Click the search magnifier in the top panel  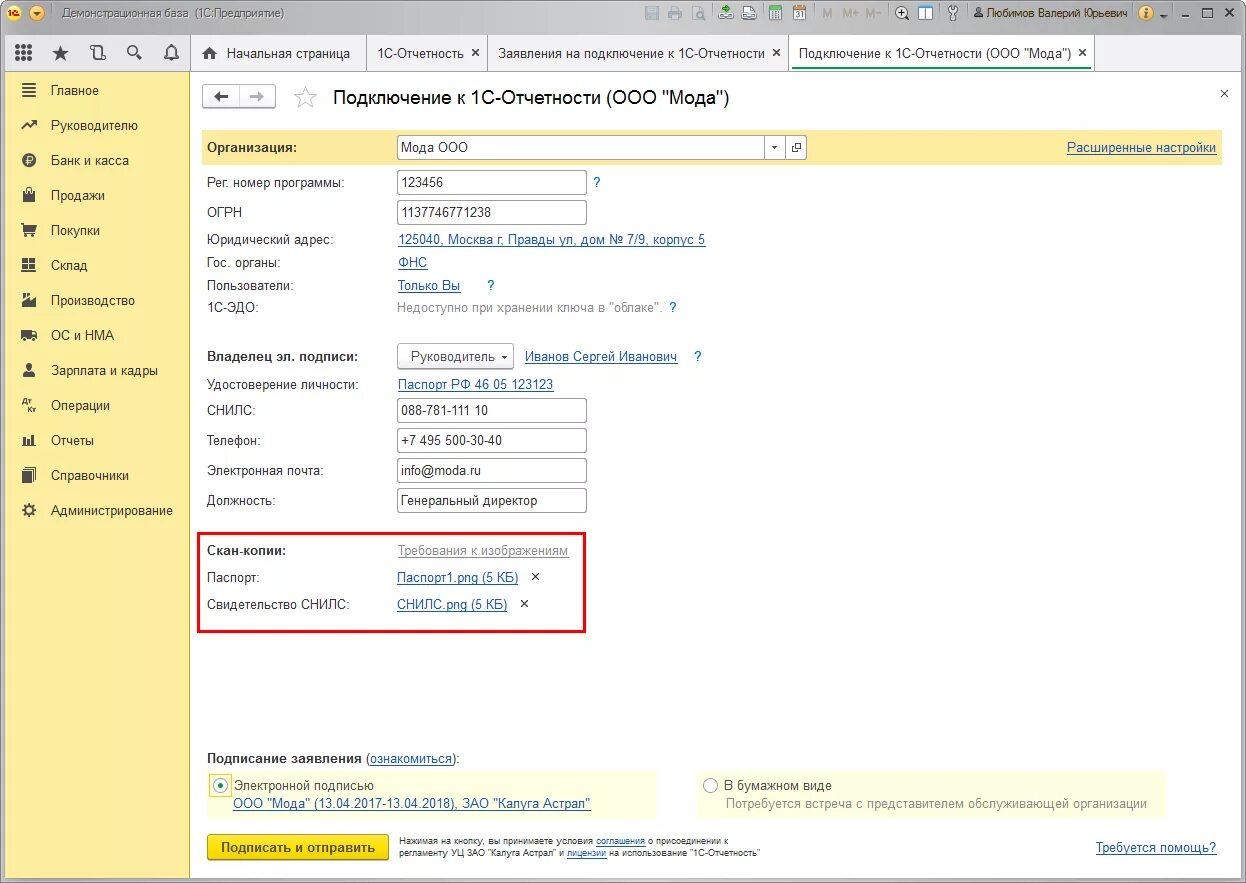(134, 53)
